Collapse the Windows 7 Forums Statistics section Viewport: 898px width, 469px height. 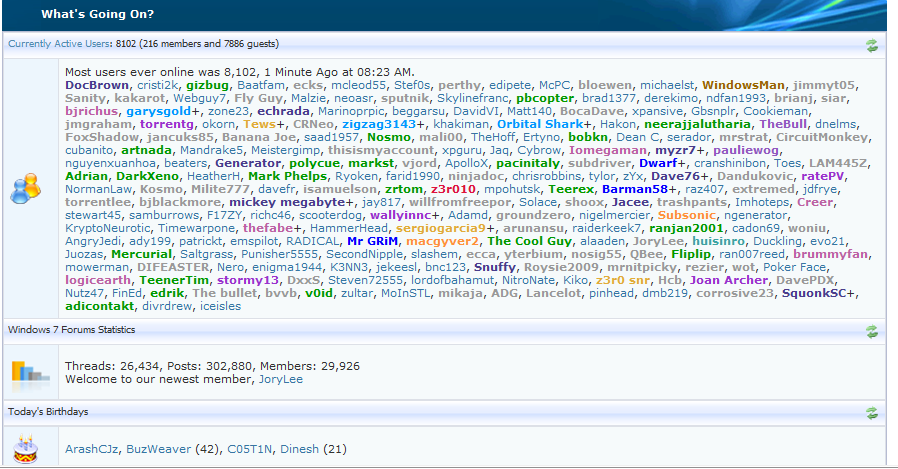coord(872,331)
